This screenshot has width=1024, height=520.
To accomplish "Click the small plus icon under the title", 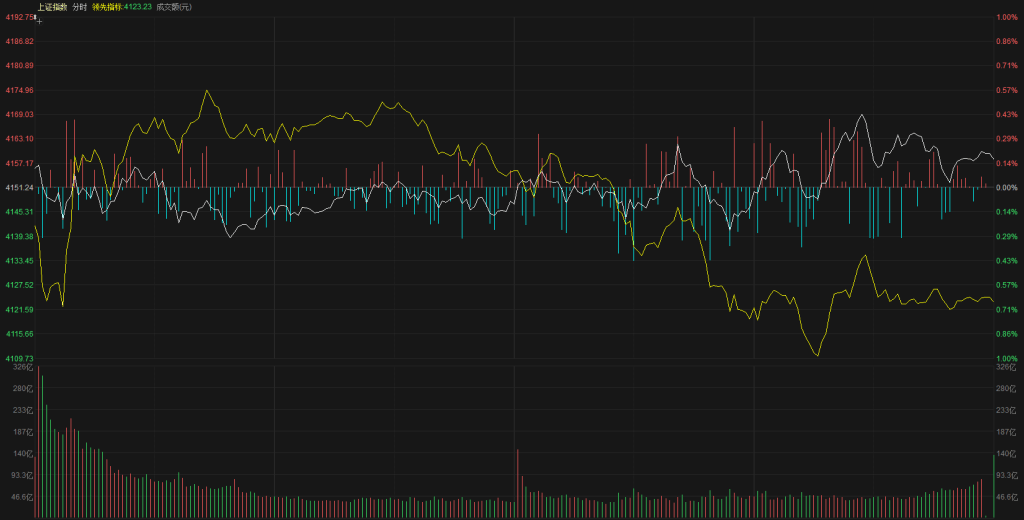I will 39,19.
